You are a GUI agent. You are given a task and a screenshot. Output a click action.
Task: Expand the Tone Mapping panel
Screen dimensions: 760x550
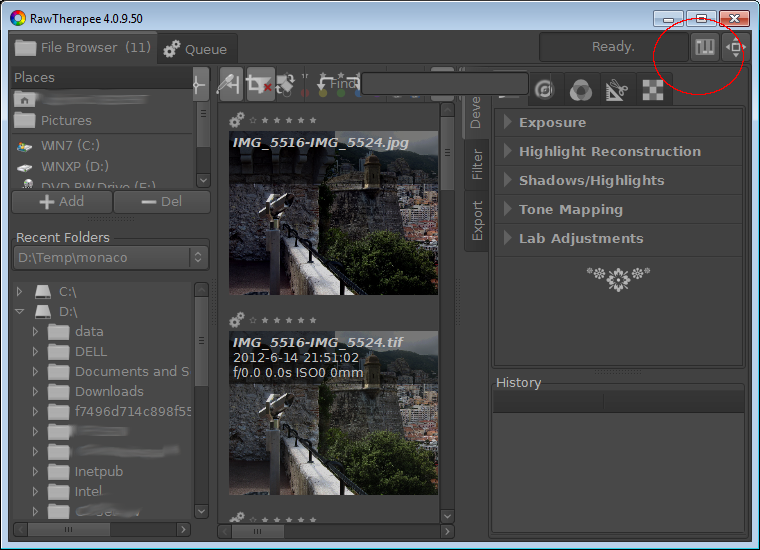tap(618, 210)
